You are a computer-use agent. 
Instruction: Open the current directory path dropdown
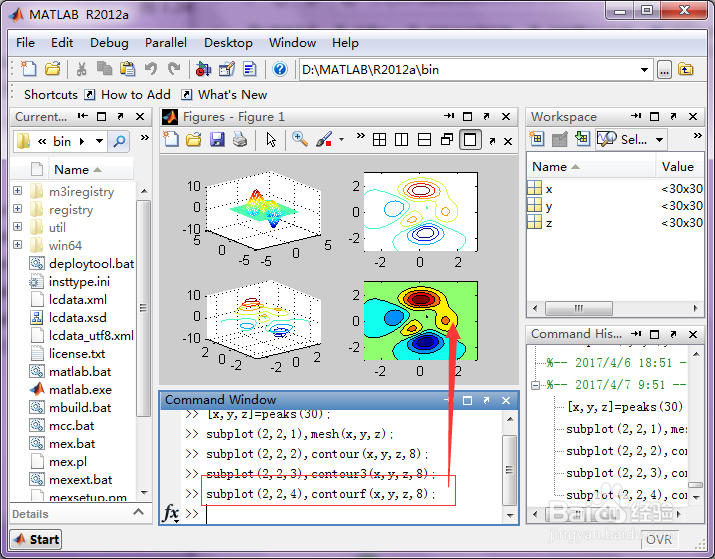coord(644,70)
